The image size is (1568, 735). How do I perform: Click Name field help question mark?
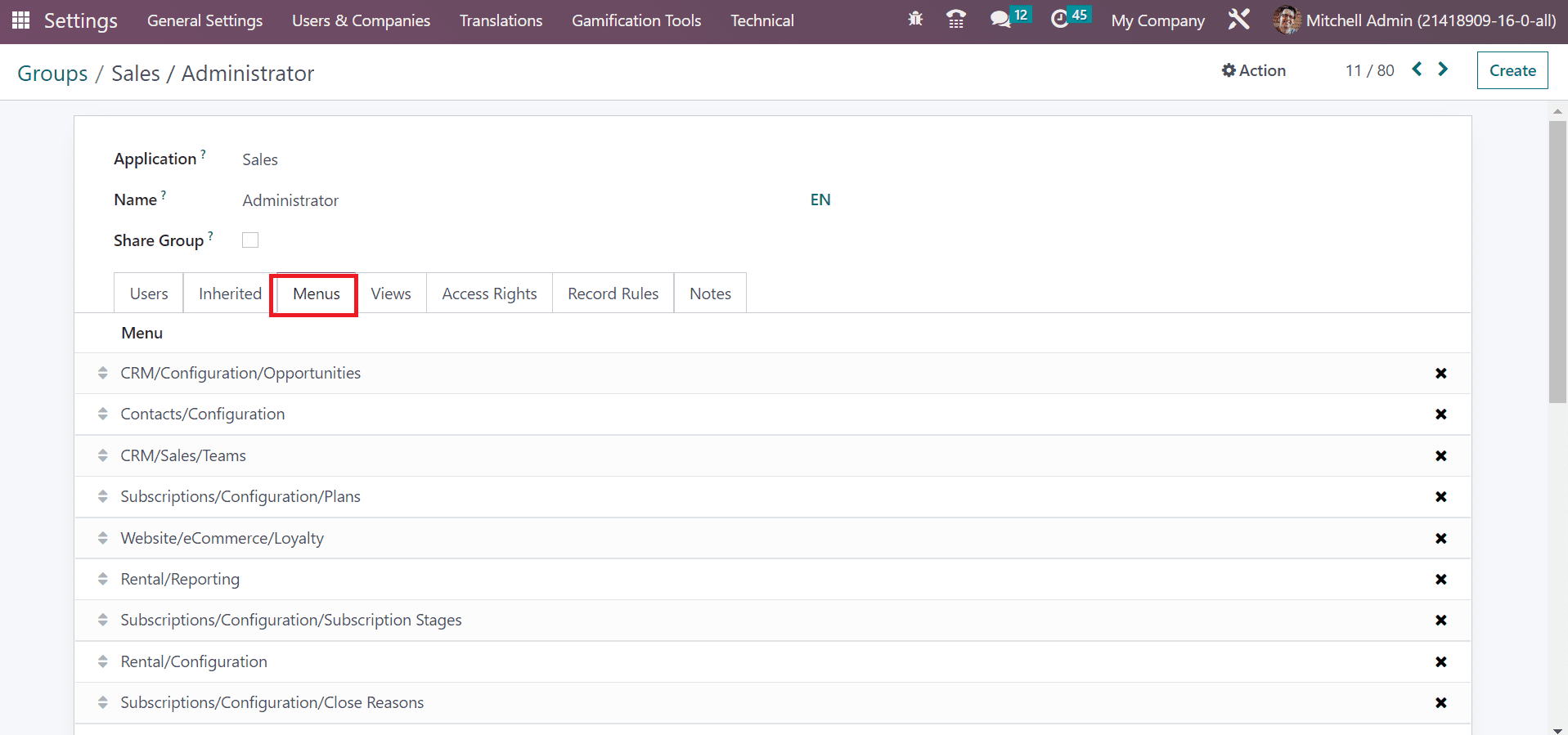click(164, 195)
